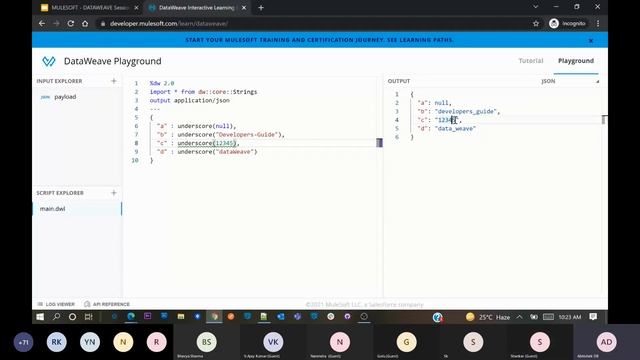Screen dimensions: 640x360
Task: Open the 10:23 AM clock
Action: coord(570,317)
